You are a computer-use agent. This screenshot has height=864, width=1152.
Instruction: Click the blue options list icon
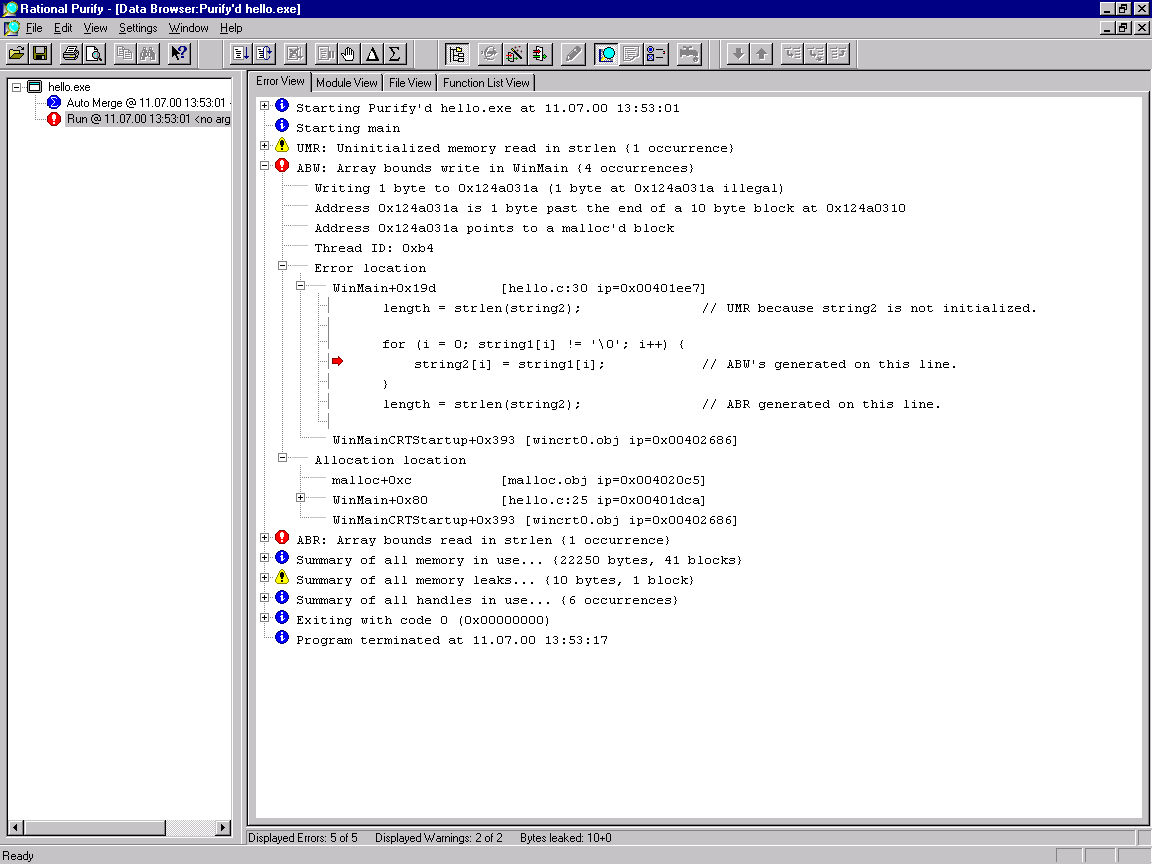[x=655, y=54]
